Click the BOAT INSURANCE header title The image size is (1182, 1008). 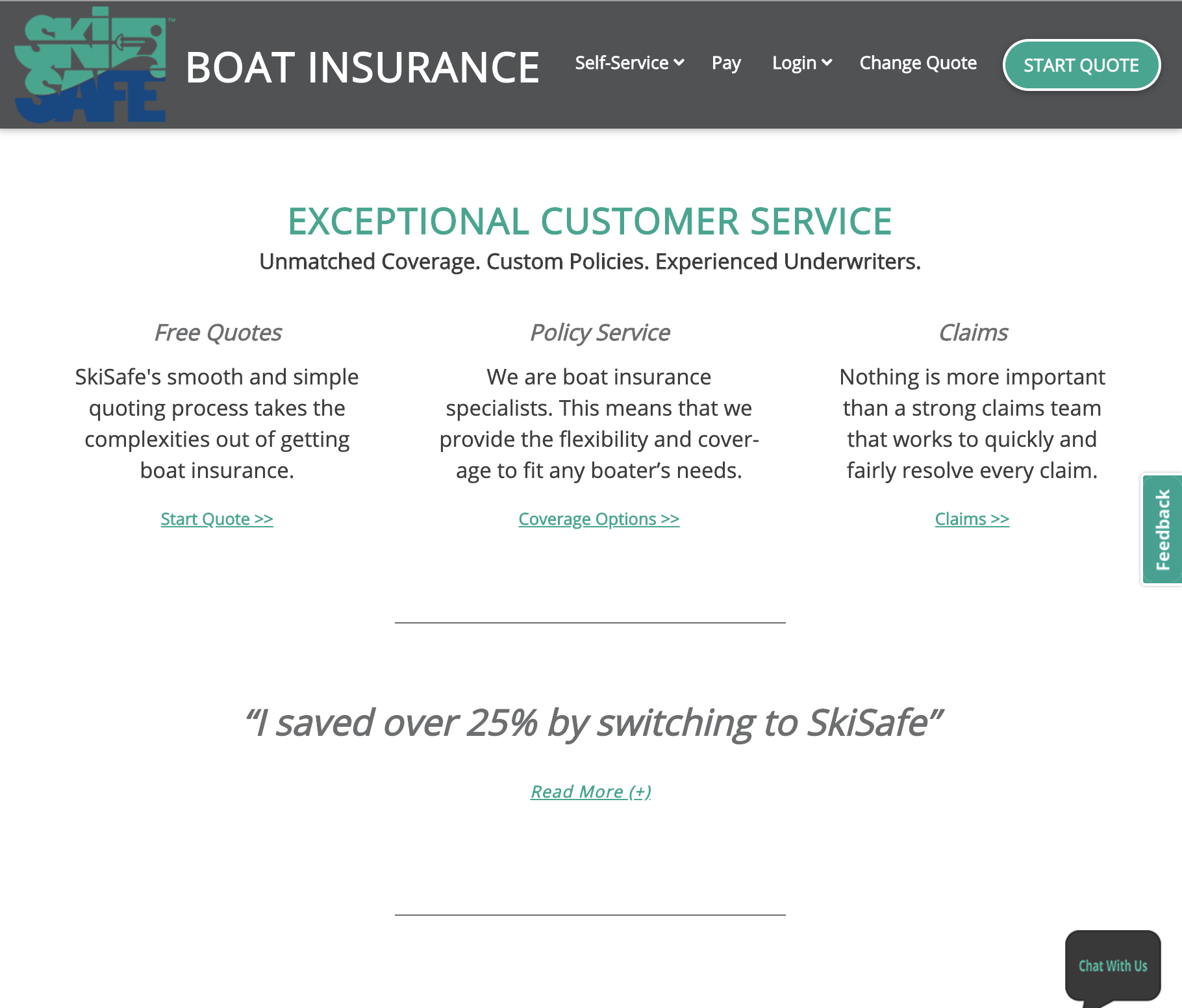[x=362, y=68]
